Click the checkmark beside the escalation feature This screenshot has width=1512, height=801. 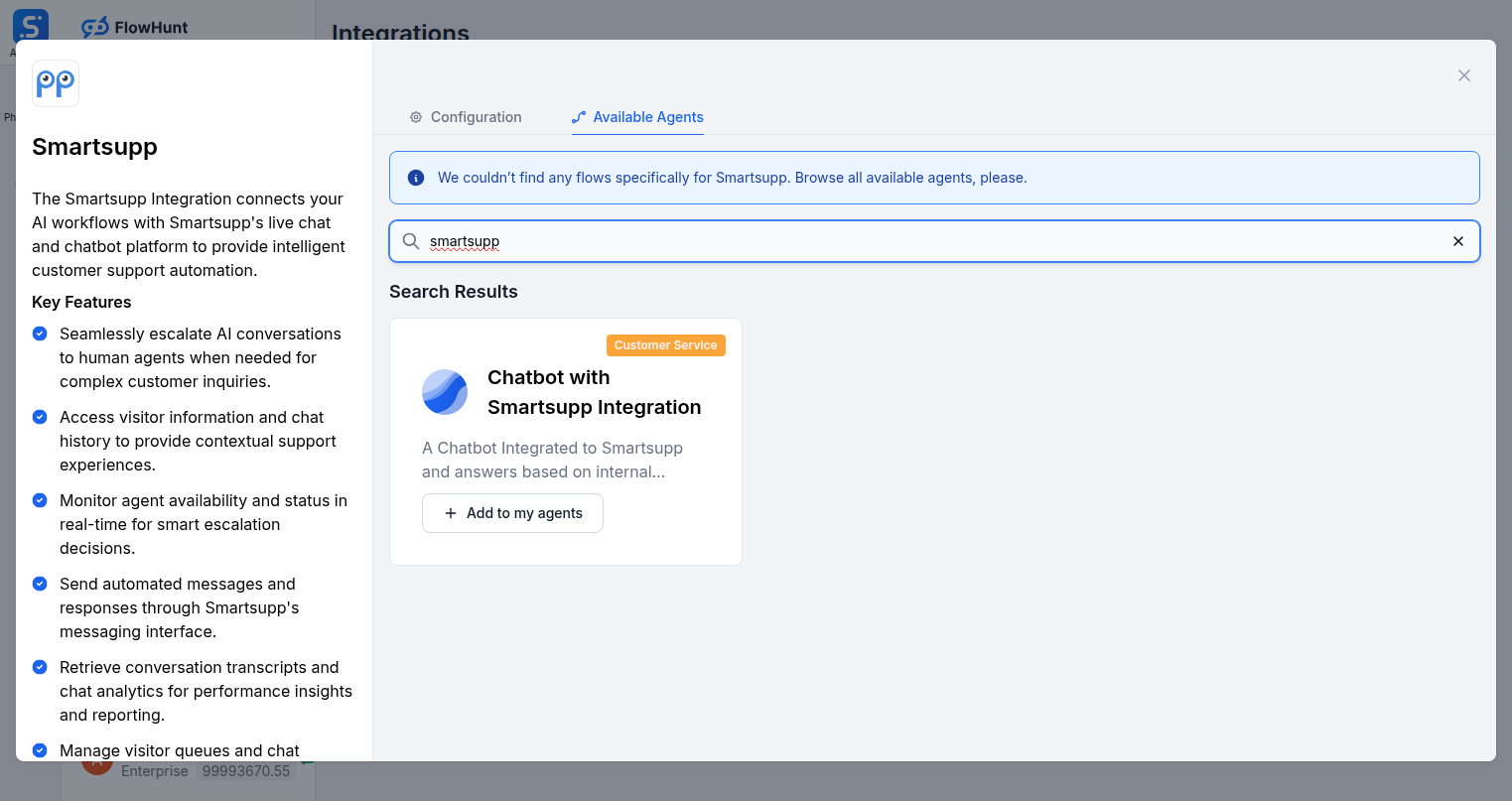point(40,334)
